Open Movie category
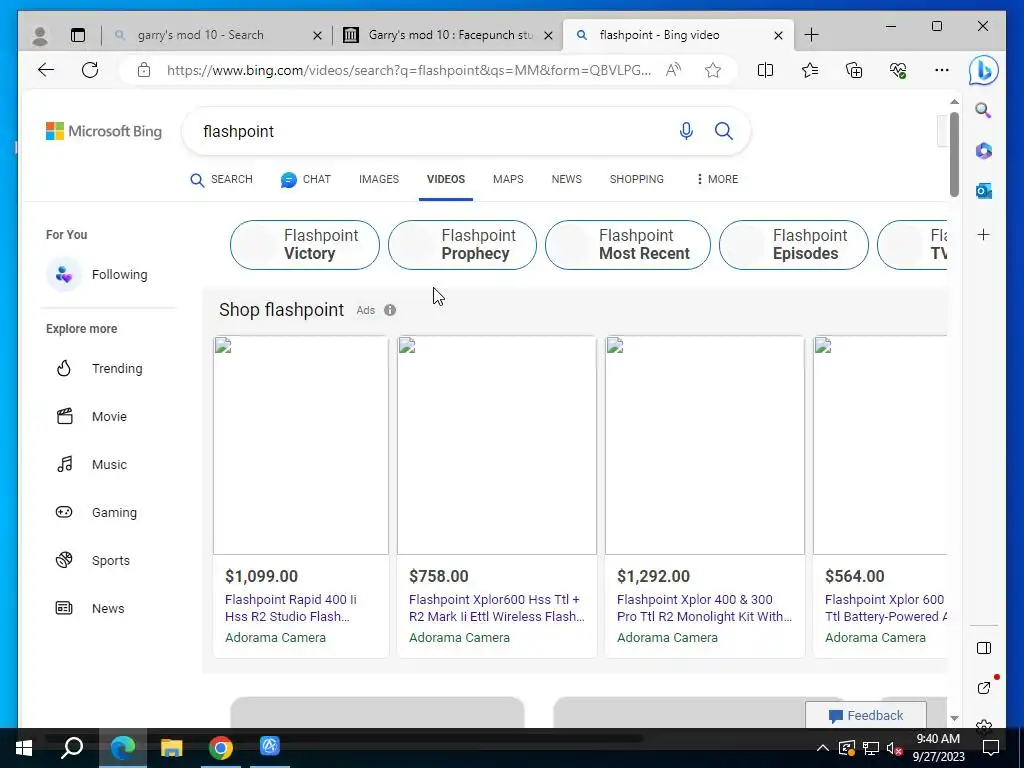The height and width of the screenshot is (768, 1024). click(x=91, y=416)
